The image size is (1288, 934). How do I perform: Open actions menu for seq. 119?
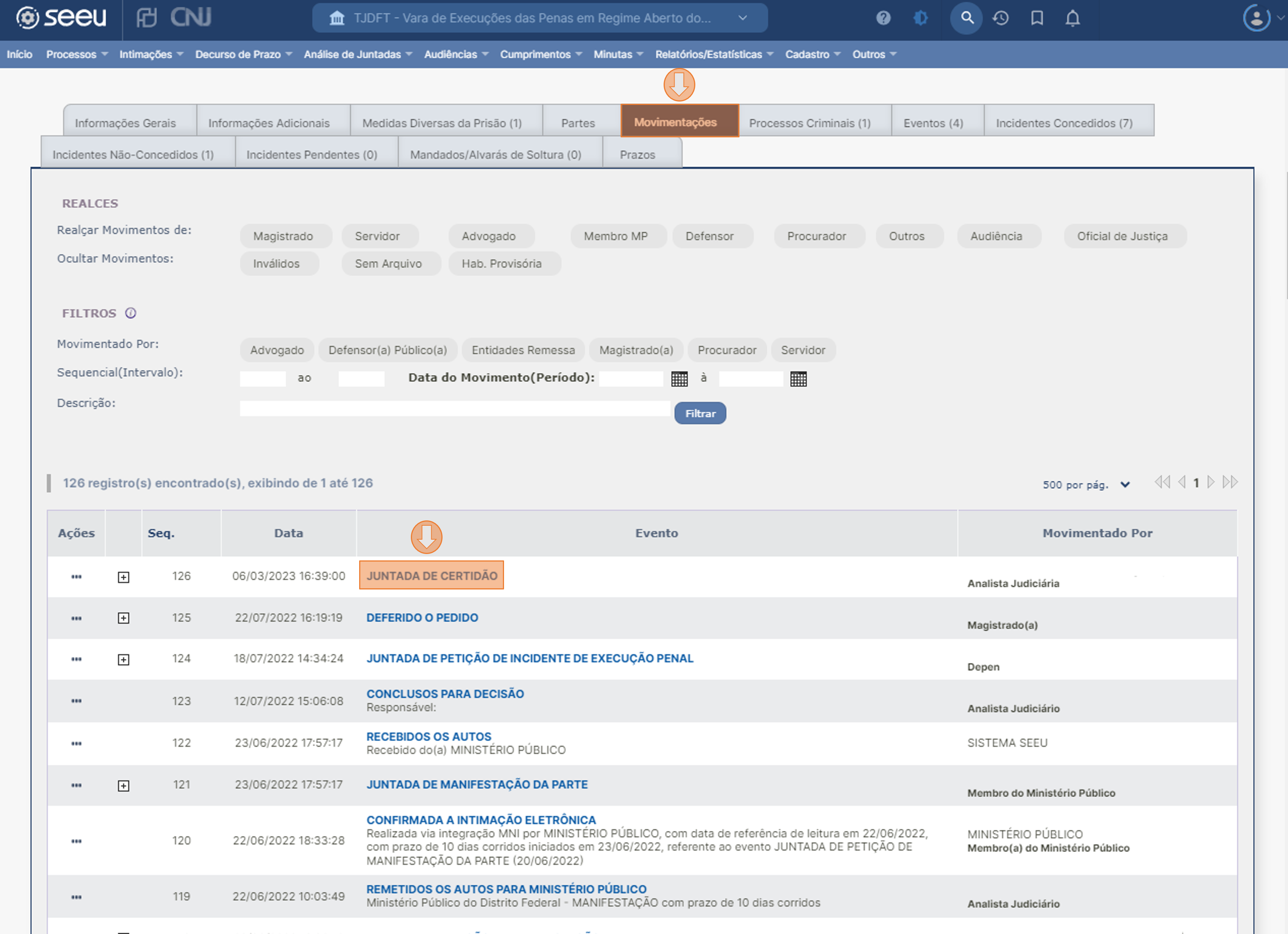pos(77,897)
